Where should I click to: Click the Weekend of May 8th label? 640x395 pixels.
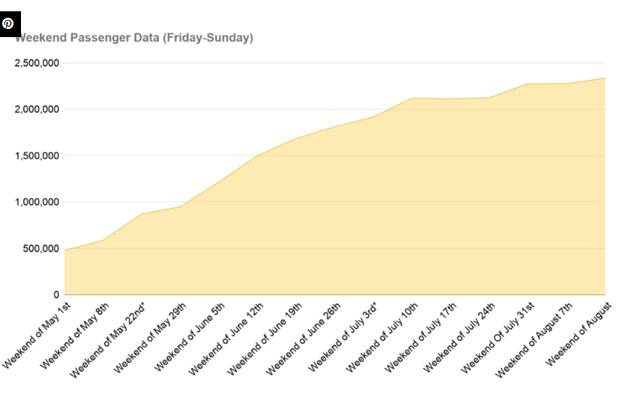coord(75,335)
